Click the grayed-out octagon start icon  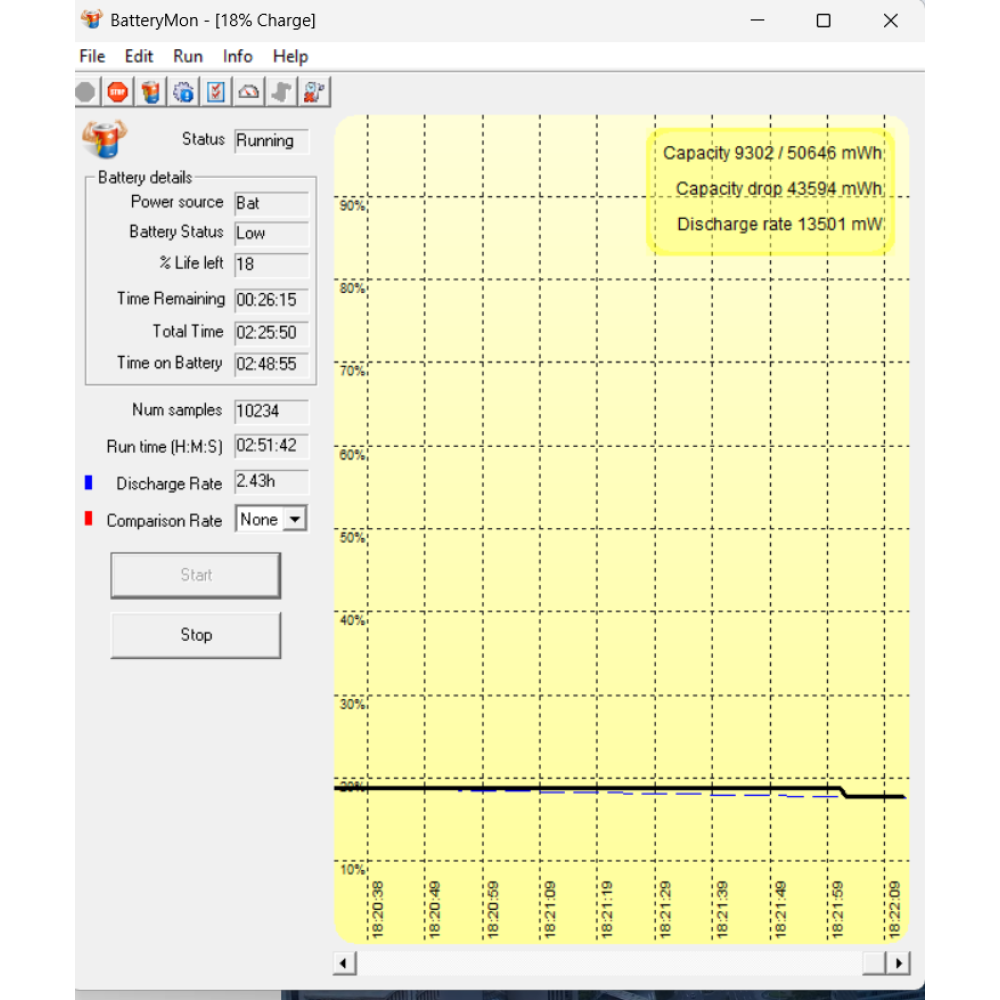pos(86,93)
